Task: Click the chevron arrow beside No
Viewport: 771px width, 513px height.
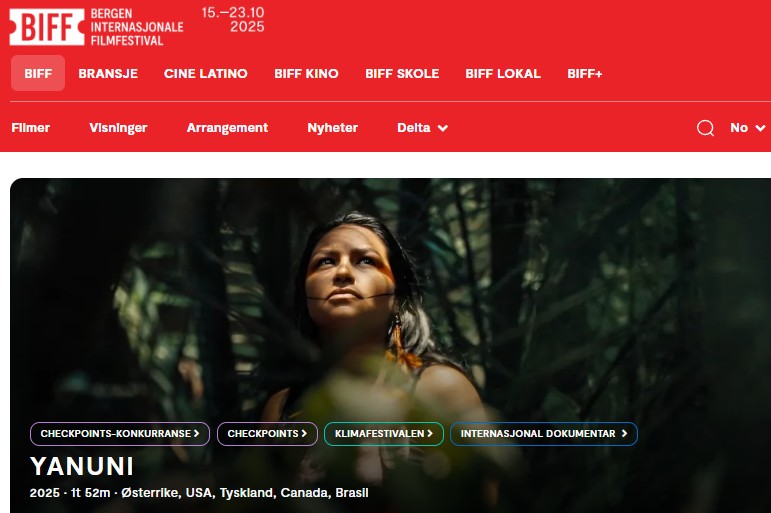Action: pos(760,128)
